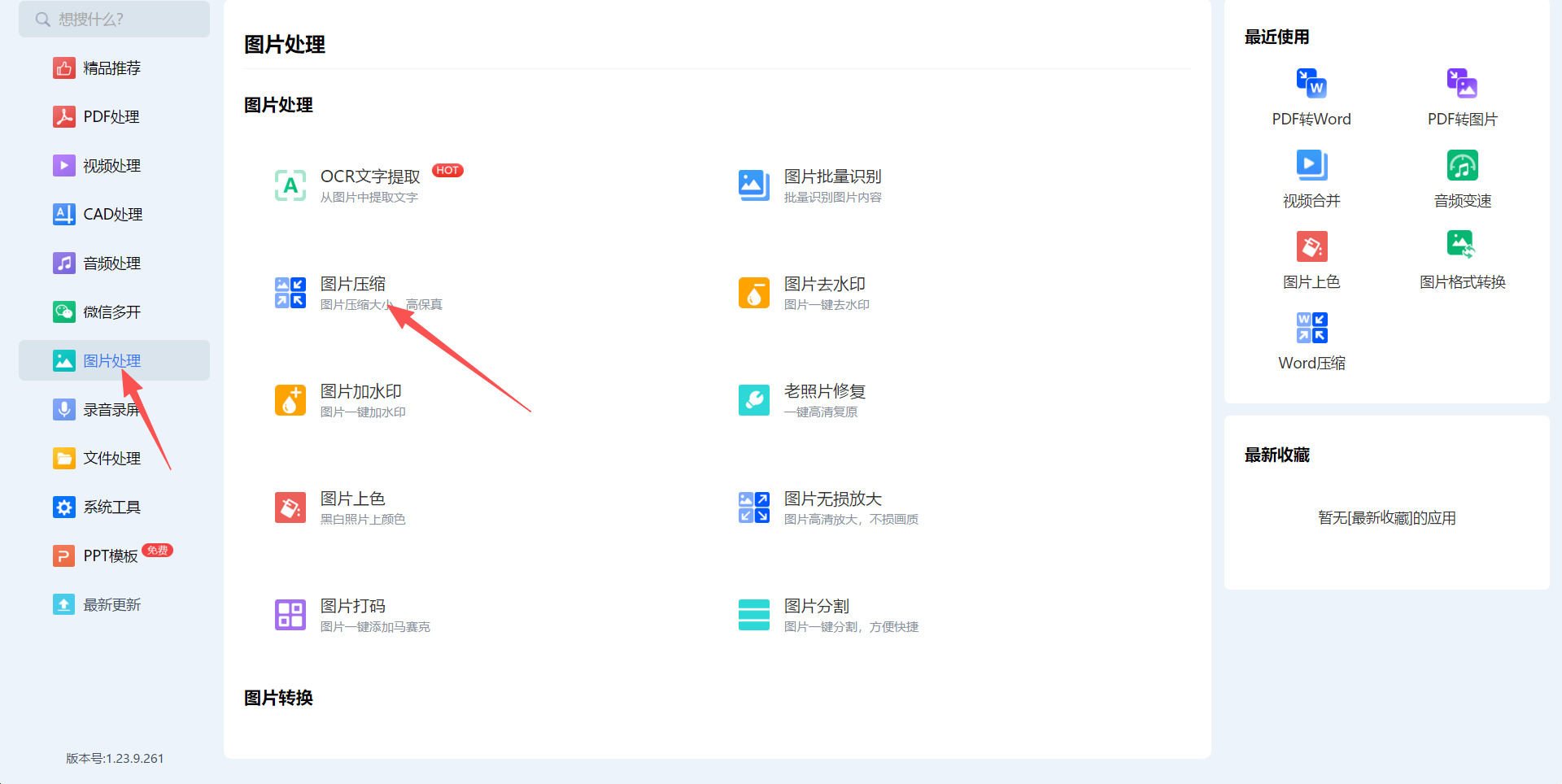Launch 图片压缩 title text
This screenshot has height=784, width=1562.
pos(353,284)
